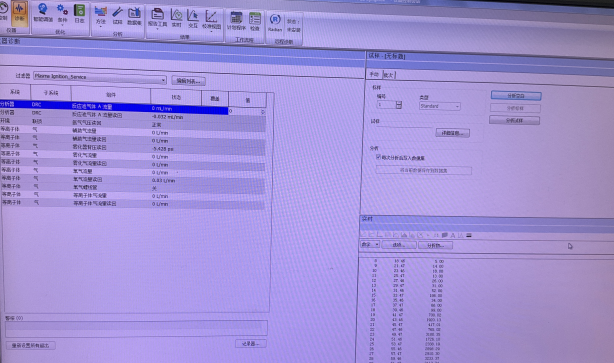The height and width of the screenshot is (363, 614).
Task: Switch to the second tab beside 手动
Action: 389,75
